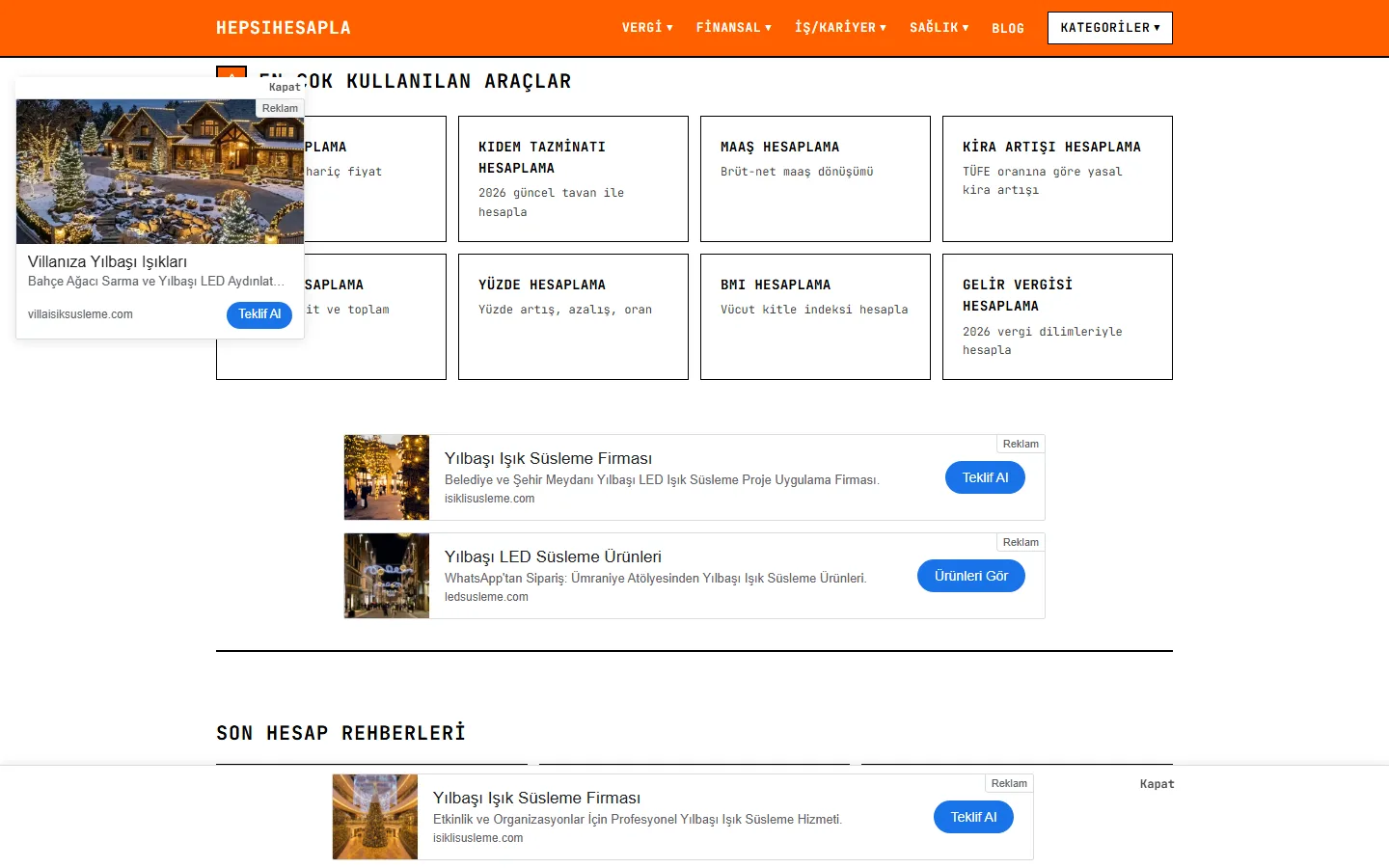Open the KATEGORİLER dropdown button

coord(1110,28)
